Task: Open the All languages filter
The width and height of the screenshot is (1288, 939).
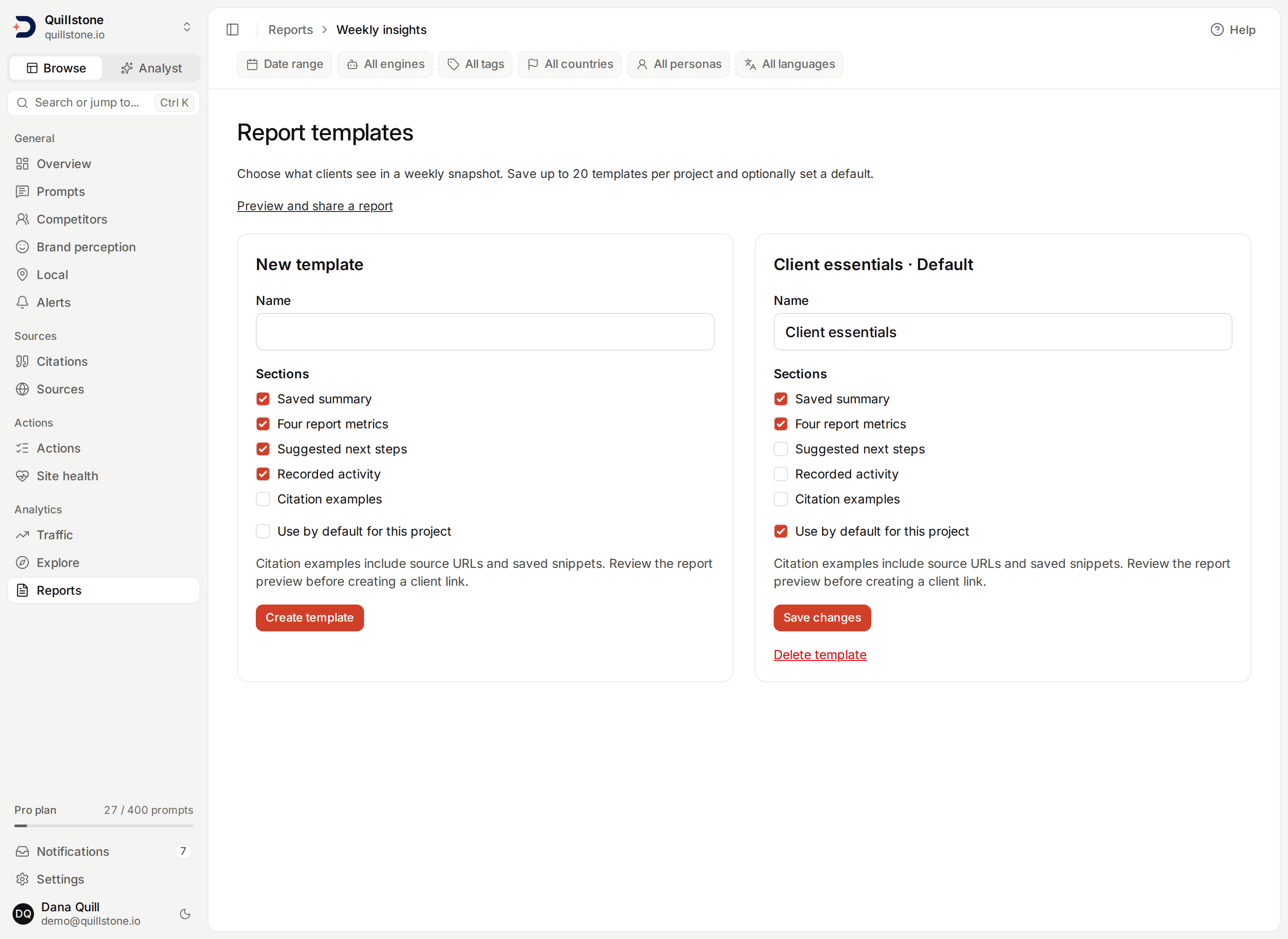Action: pos(789,64)
